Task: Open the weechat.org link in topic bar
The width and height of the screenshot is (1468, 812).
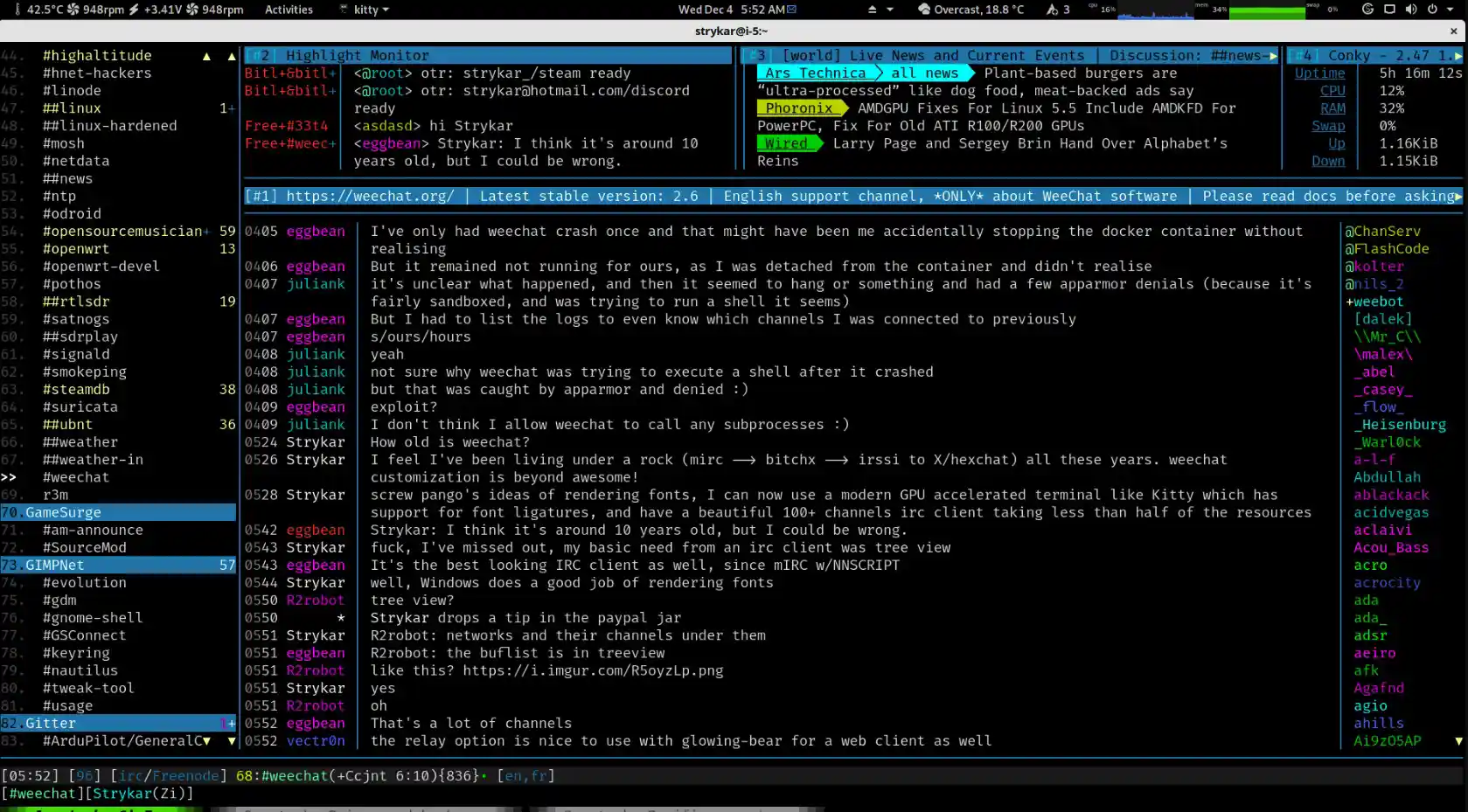Action: 370,196
